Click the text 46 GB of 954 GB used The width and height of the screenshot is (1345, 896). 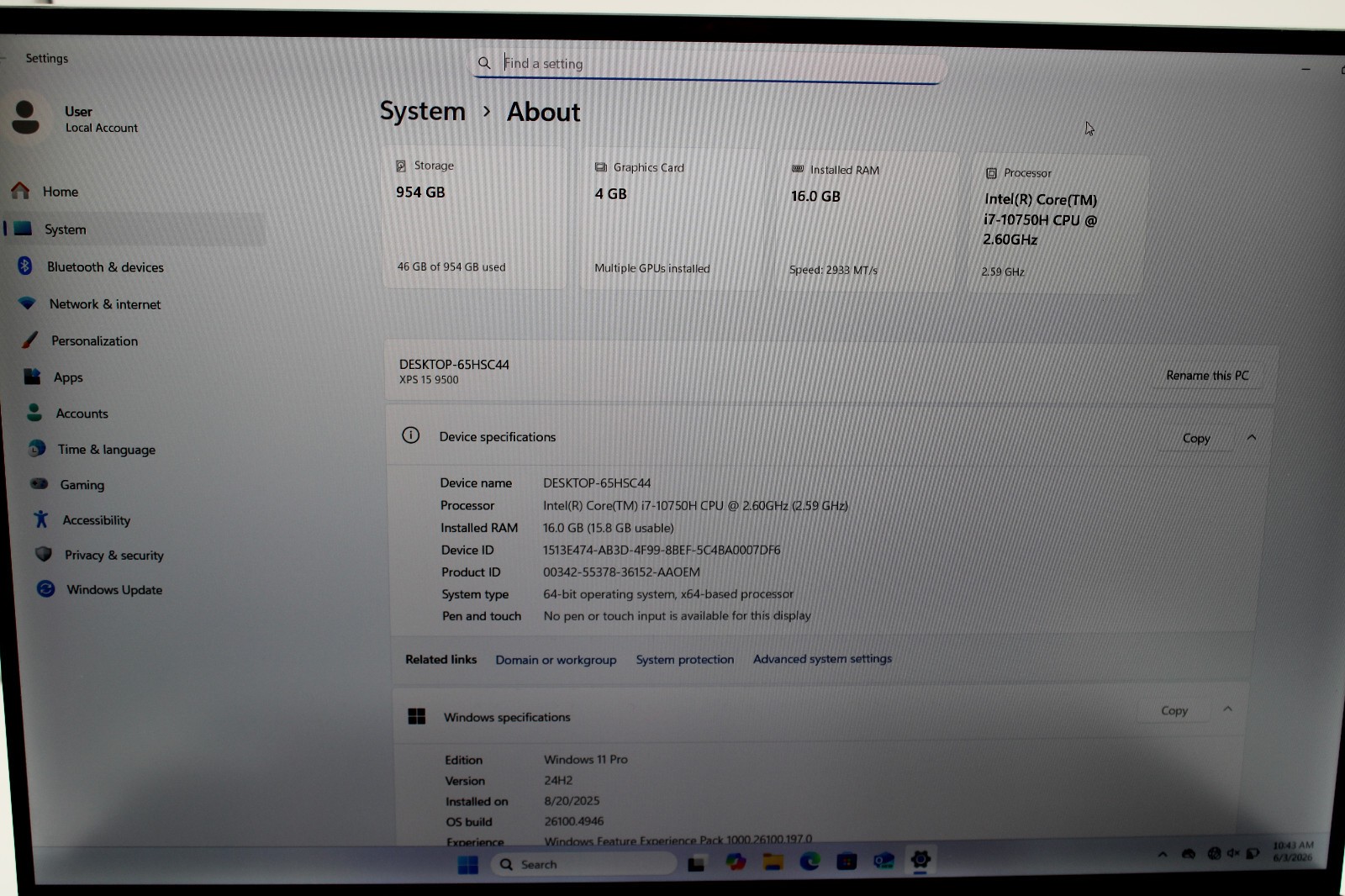[x=451, y=267]
